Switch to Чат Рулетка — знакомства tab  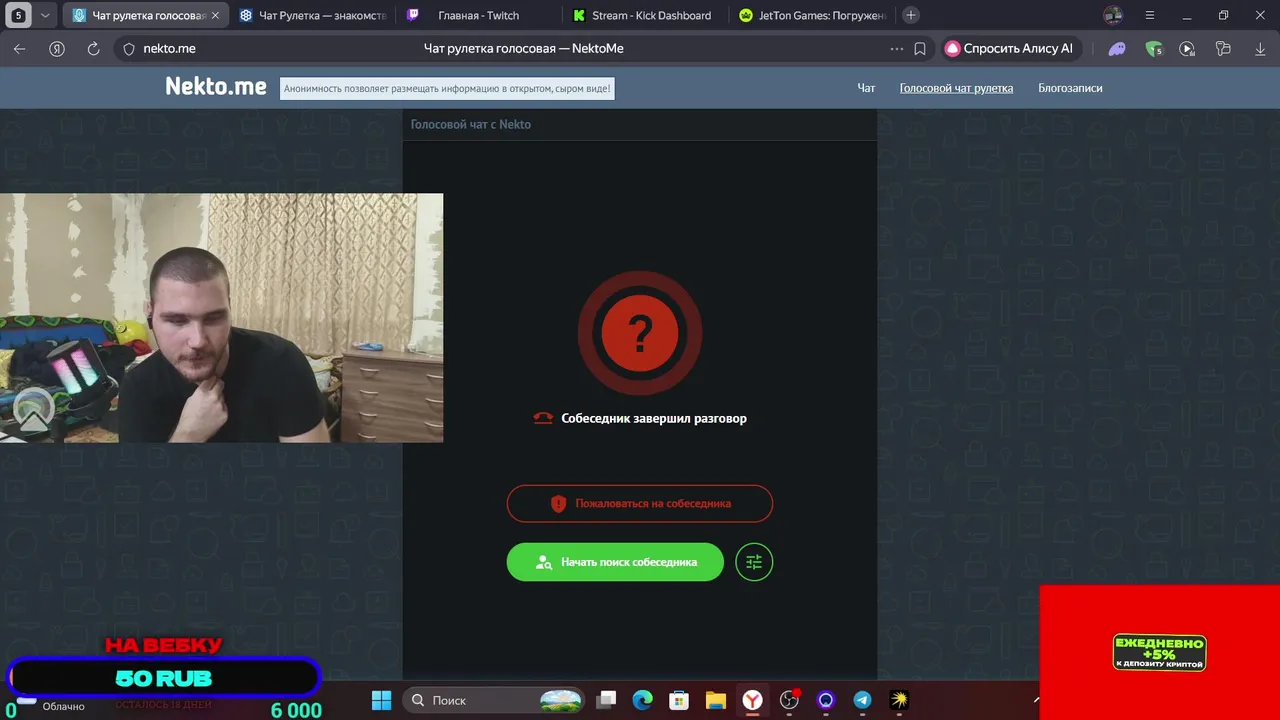point(311,15)
